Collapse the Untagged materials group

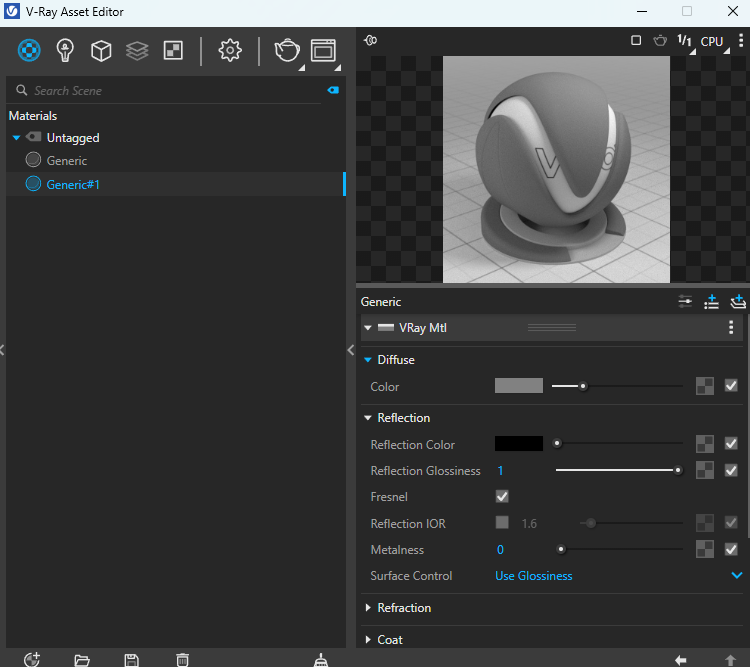(16, 138)
